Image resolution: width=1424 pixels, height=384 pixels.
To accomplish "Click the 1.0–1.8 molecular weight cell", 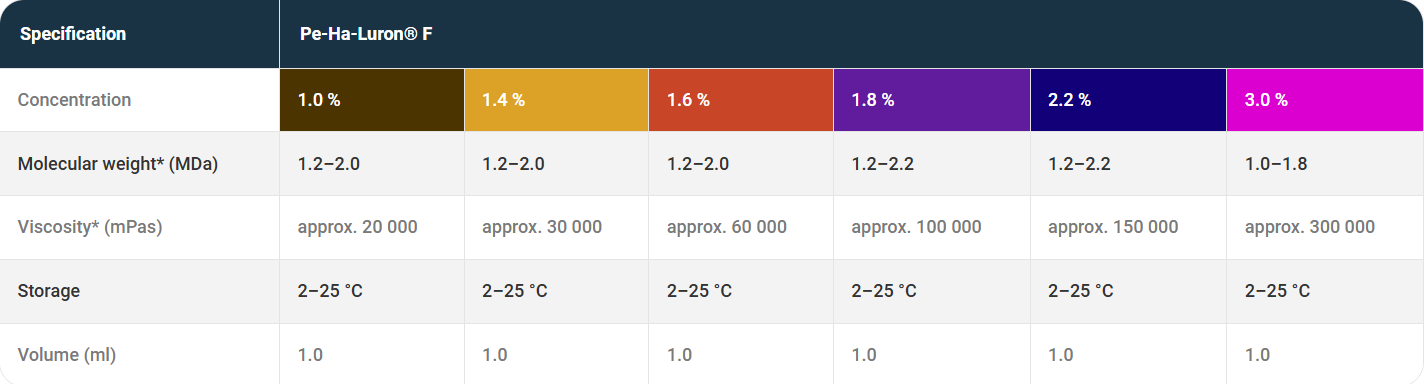I will click(1325, 164).
